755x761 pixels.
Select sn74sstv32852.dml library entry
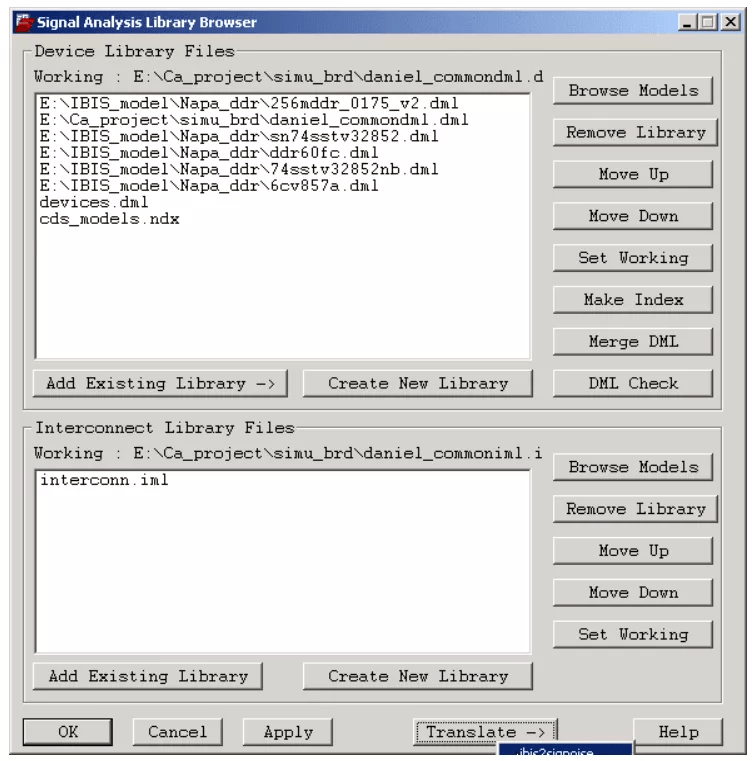pyautogui.click(x=239, y=136)
